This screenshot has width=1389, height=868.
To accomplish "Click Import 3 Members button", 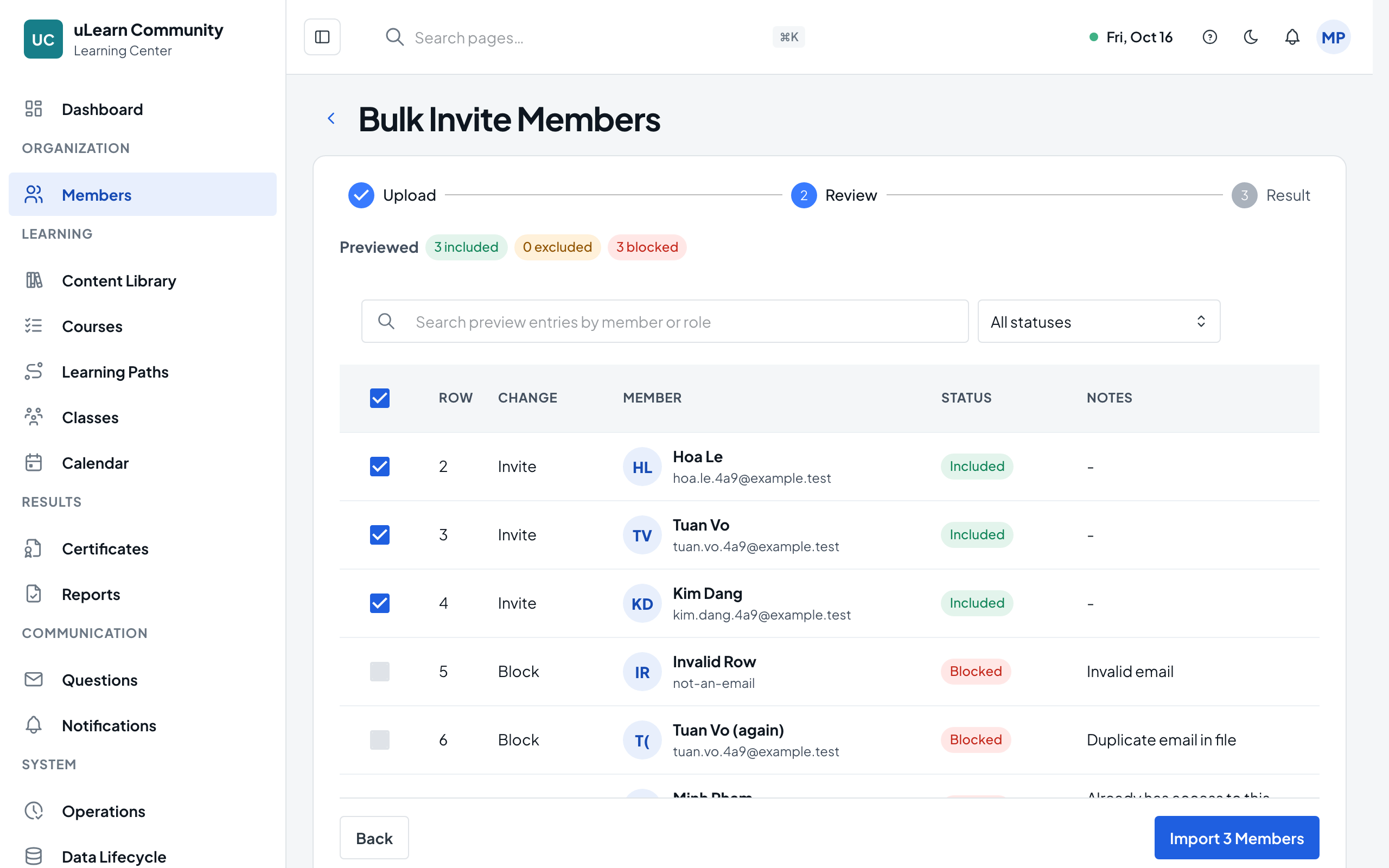I will click(1237, 838).
